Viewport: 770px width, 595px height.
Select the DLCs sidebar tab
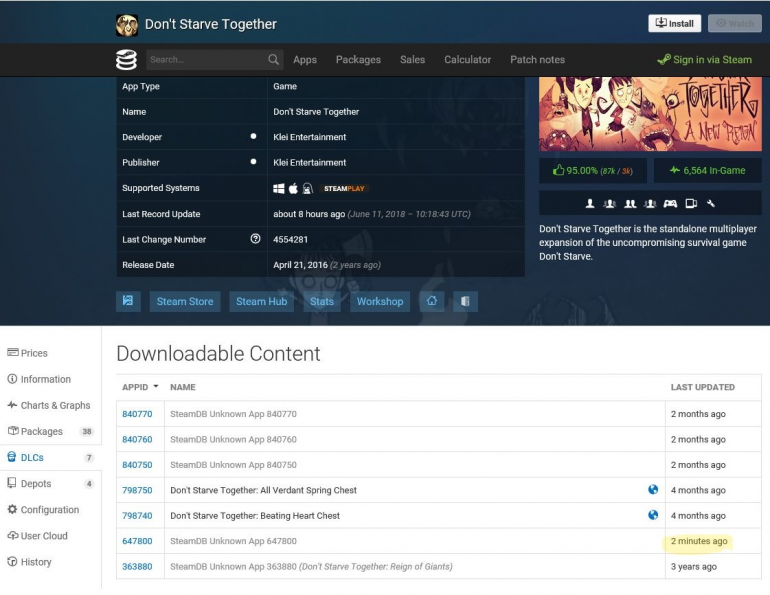(x=51, y=458)
